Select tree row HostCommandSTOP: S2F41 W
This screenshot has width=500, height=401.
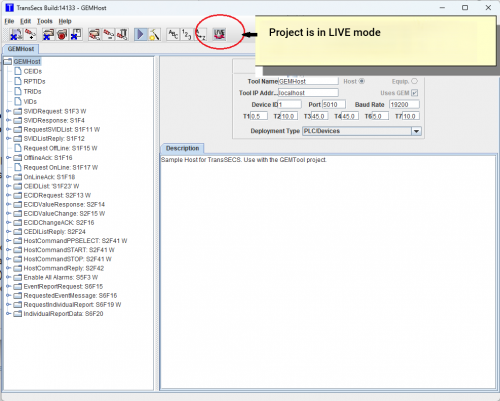[x=67, y=259]
